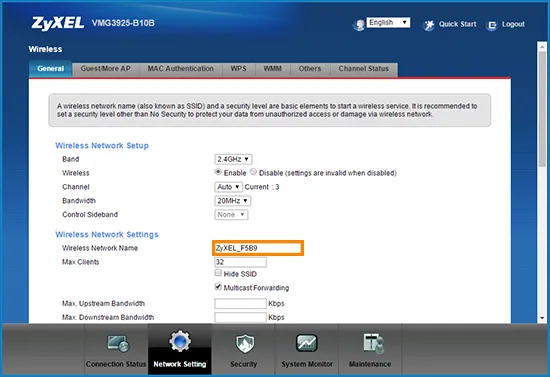Click the Logout icon
The height and width of the screenshot is (377, 550).
tap(492, 25)
